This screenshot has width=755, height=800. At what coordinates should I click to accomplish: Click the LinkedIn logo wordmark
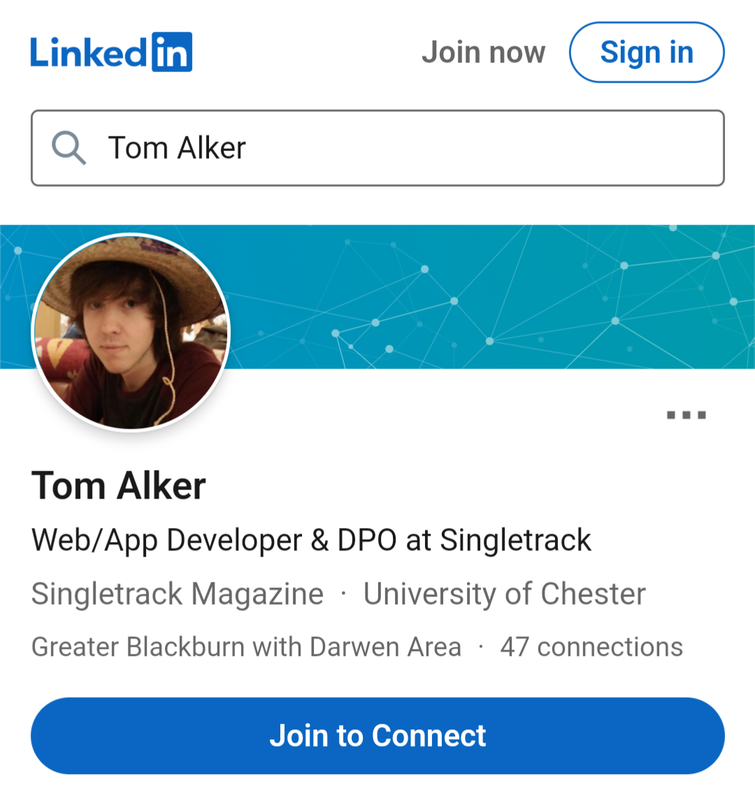111,52
